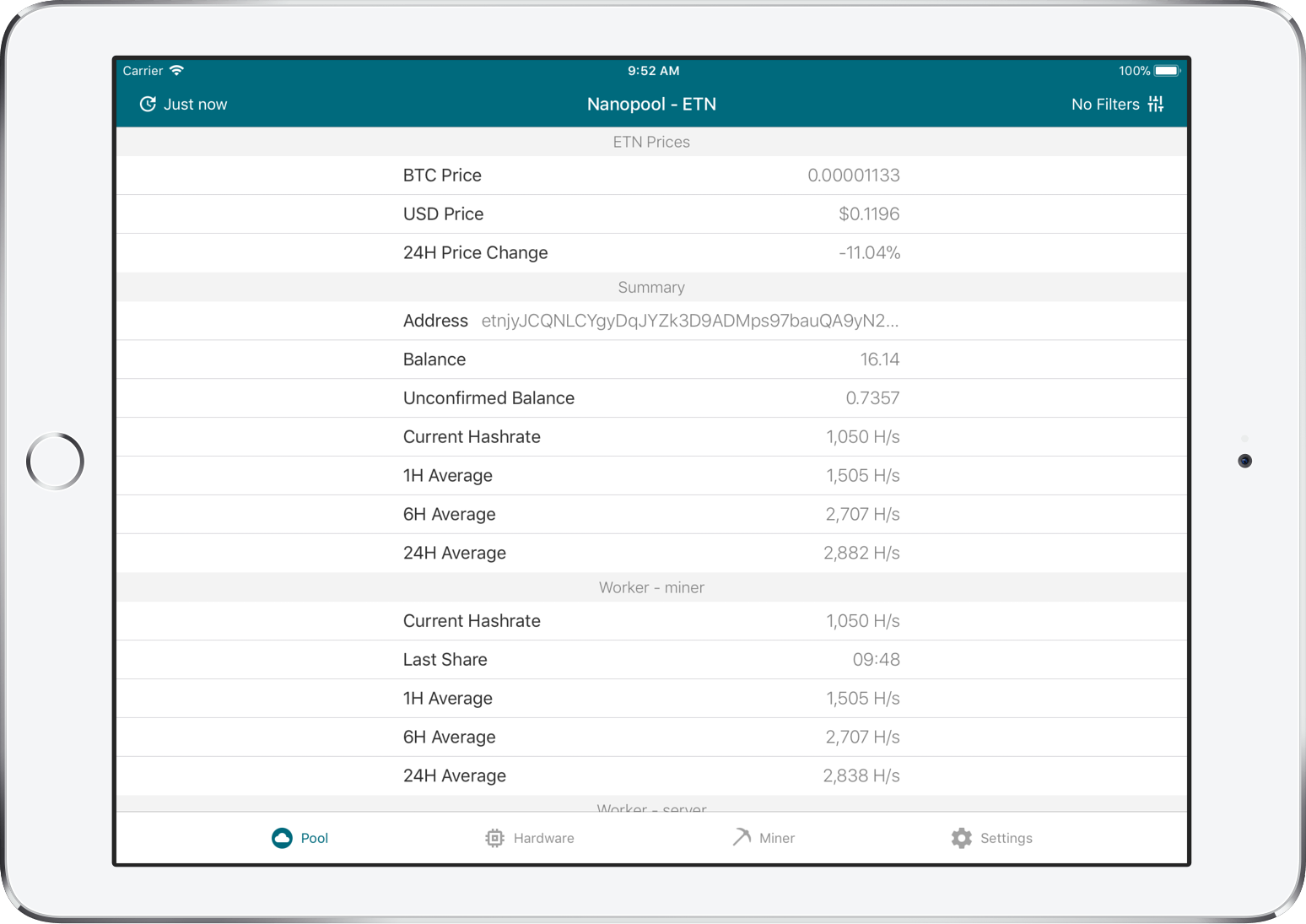
Task: Select the BTC Price row label
Action: click(x=442, y=176)
